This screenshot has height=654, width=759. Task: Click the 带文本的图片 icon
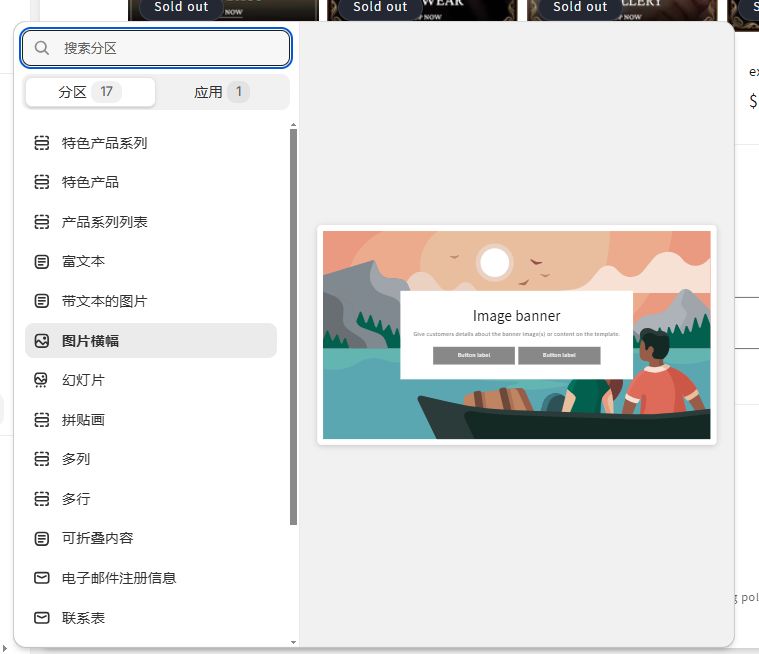click(x=42, y=301)
